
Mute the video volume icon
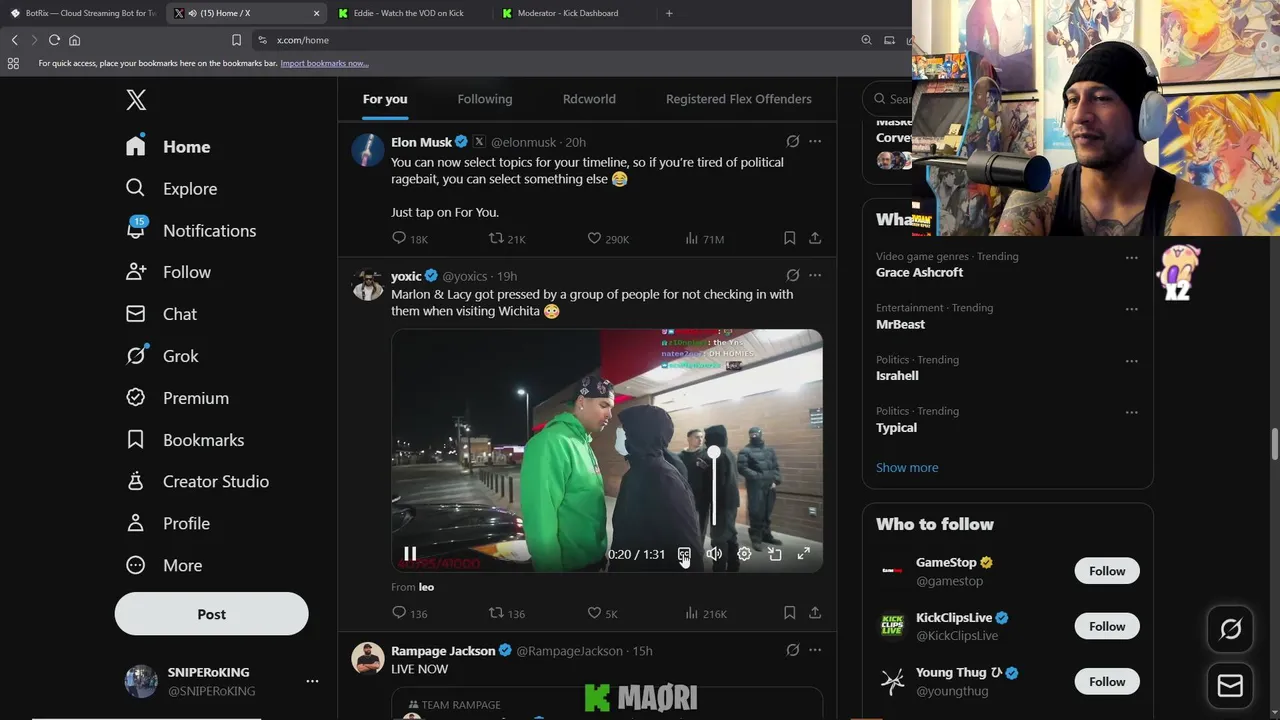(x=714, y=554)
